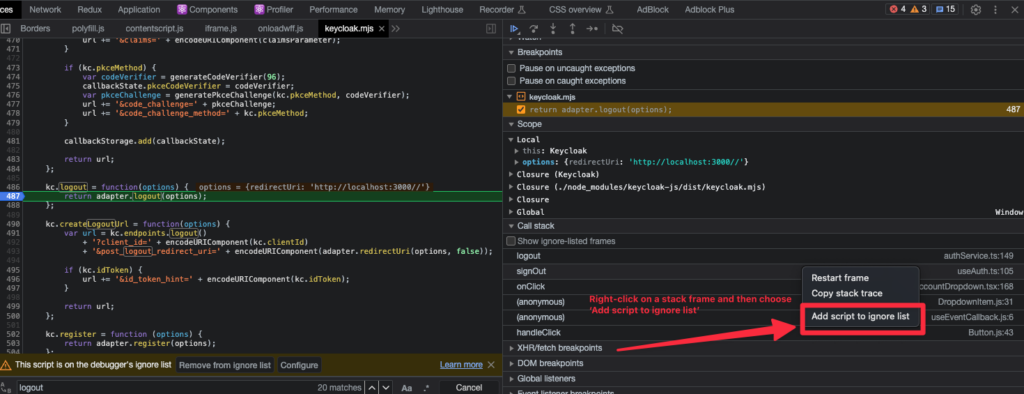This screenshot has height=394, width=1024.
Task: Dismiss the ignore list warning bar
Action: pyautogui.click(x=492, y=365)
